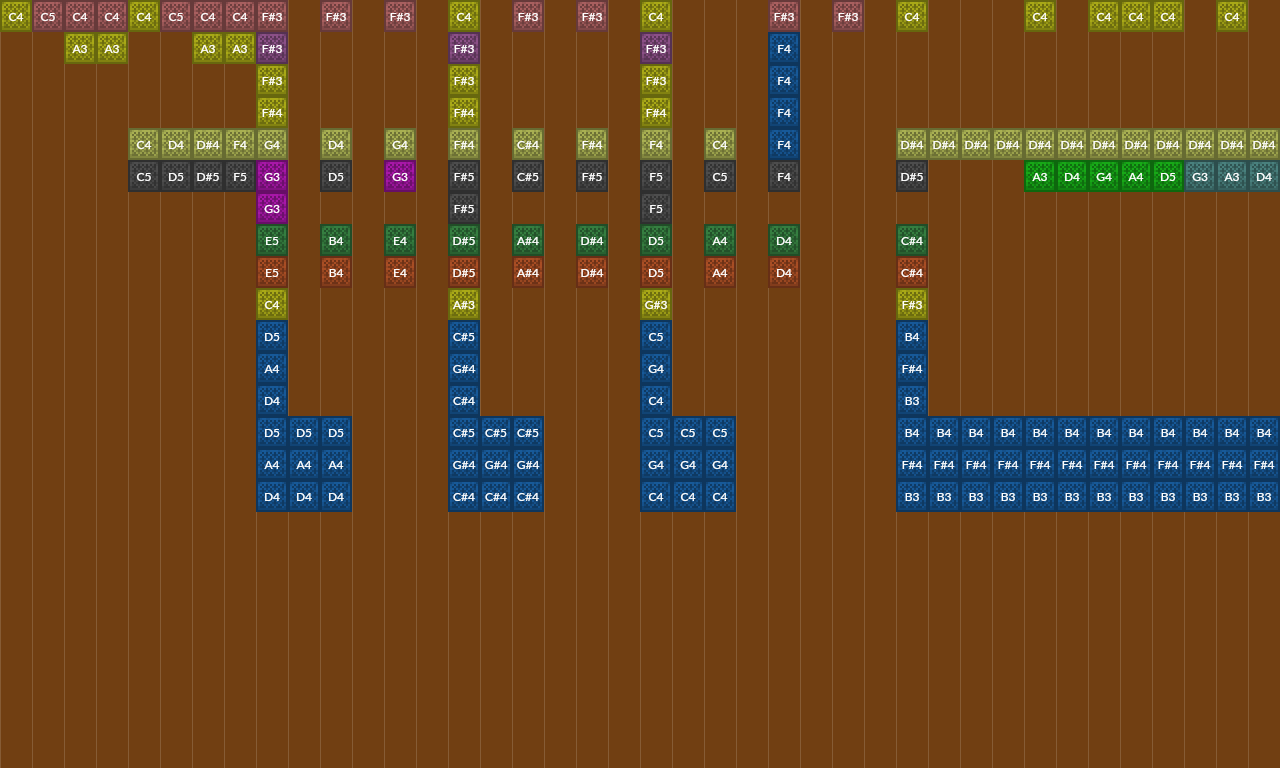Image resolution: width=1280 pixels, height=768 pixels.
Task: Select the yellow G#3 note block
Action: pyautogui.click(x=656, y=305)
